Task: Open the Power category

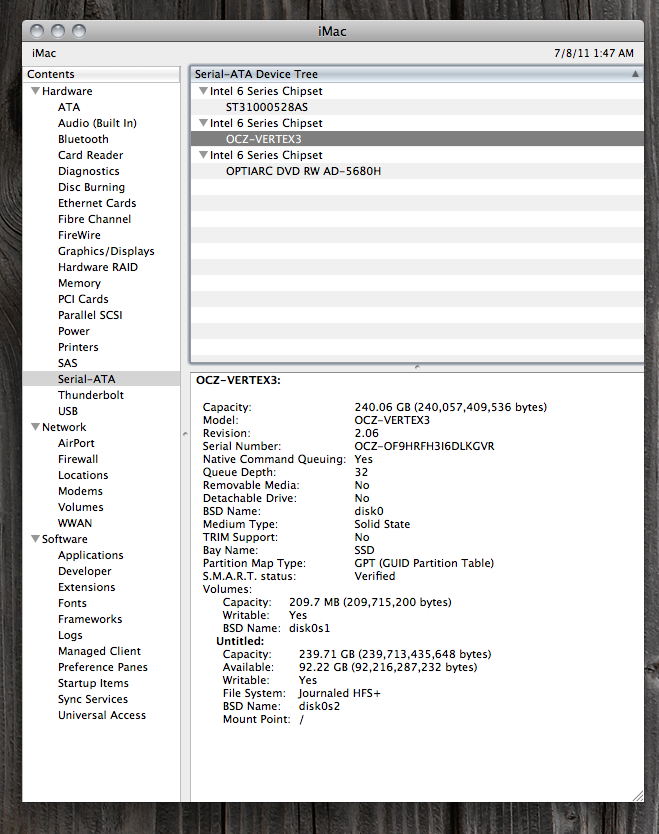Action: (74, 331)
